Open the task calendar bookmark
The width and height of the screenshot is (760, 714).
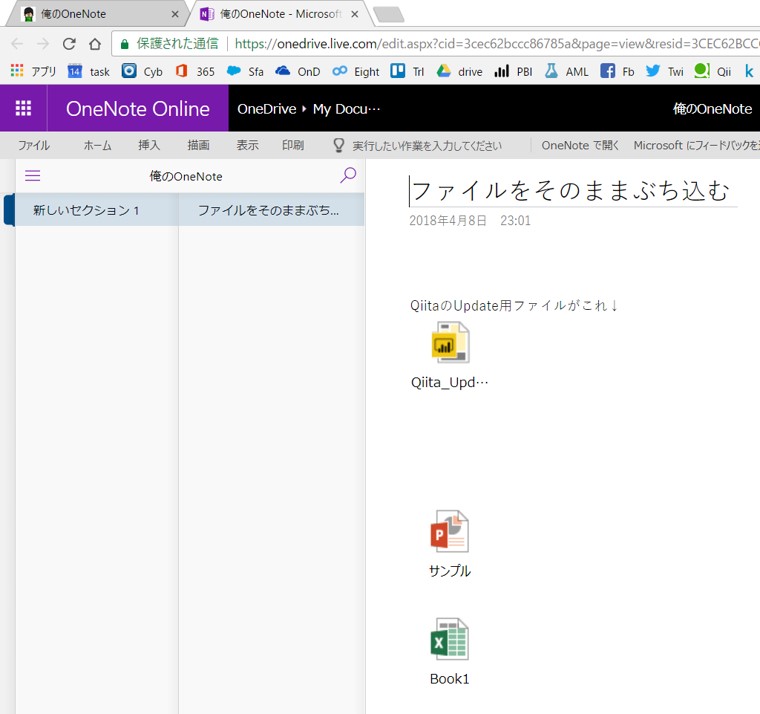tap(89, 71)
